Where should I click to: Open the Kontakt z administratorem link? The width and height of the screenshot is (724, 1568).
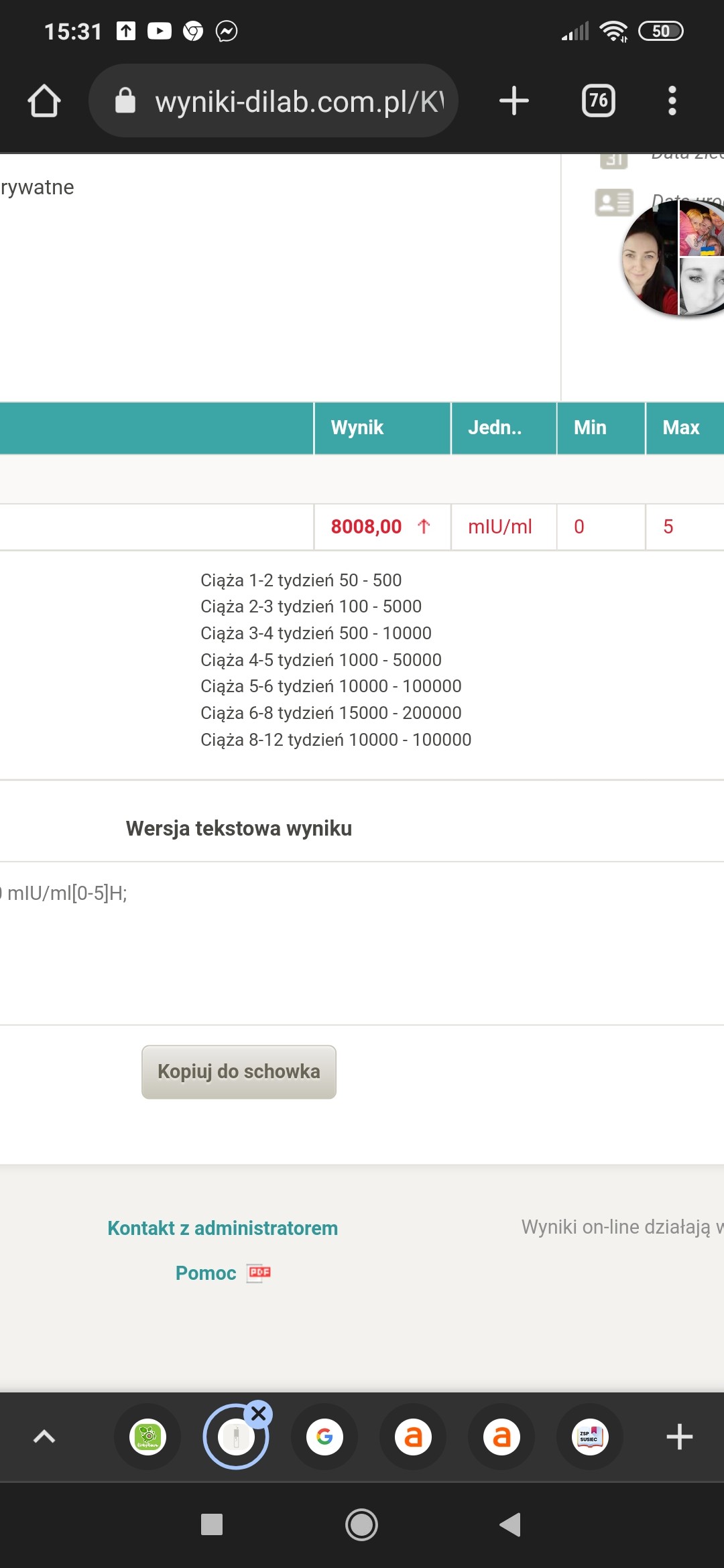(x=223, y=1228)
